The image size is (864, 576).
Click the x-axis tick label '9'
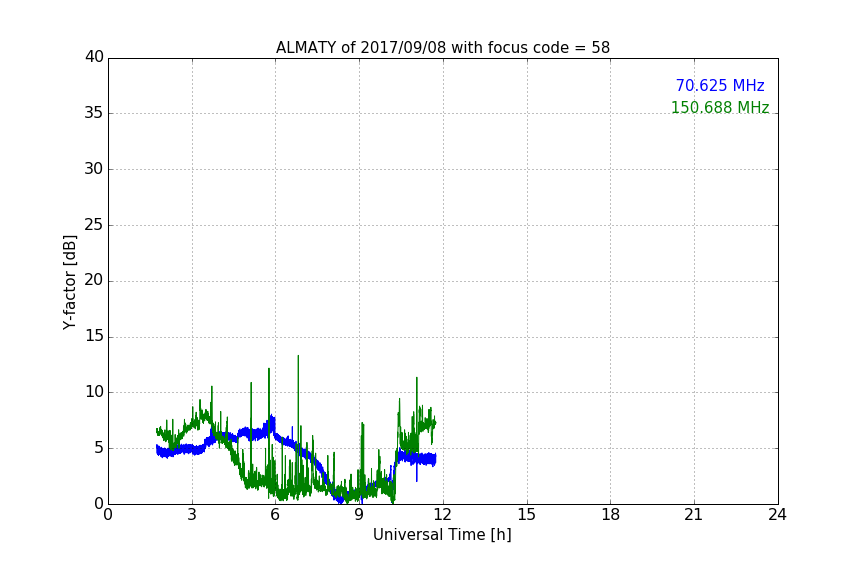click(359, 515)
